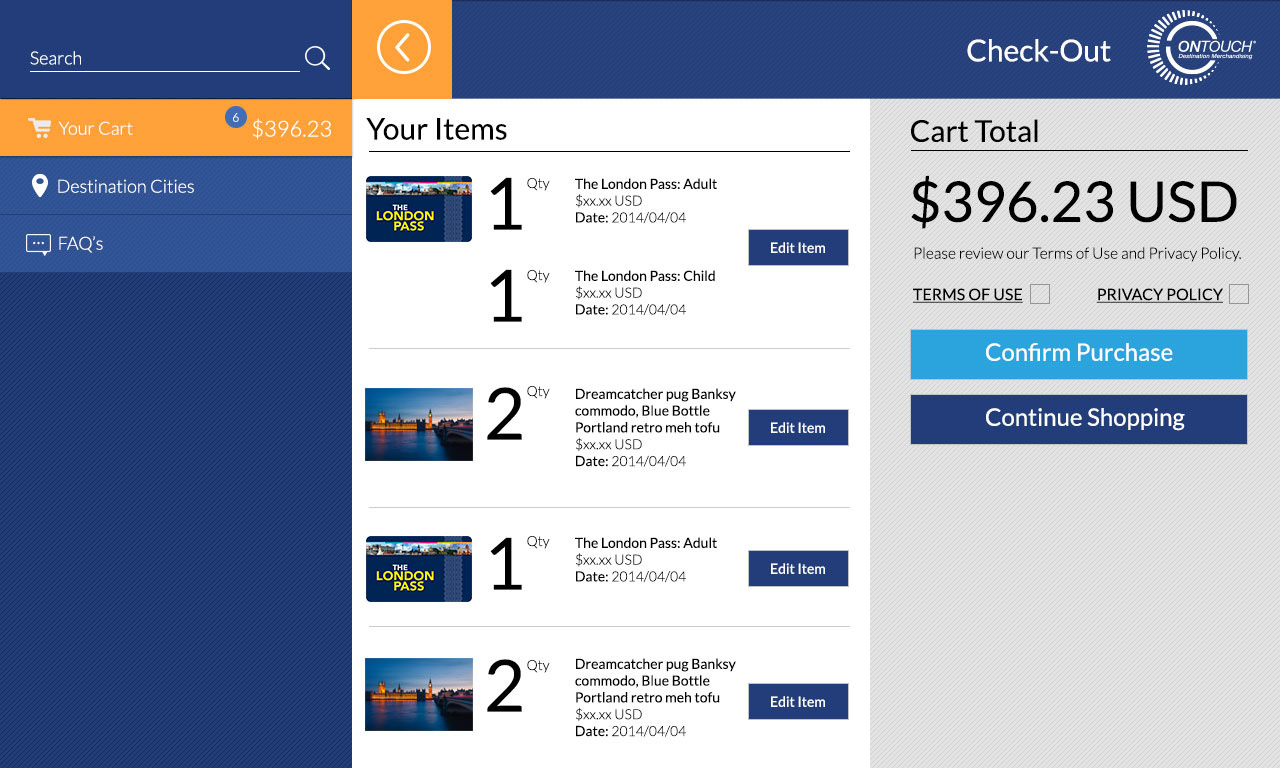The height and width of the screenshot is (768, 1280).
Task: Check the Privacy Policy checkbox
Action: [1239, 294]
